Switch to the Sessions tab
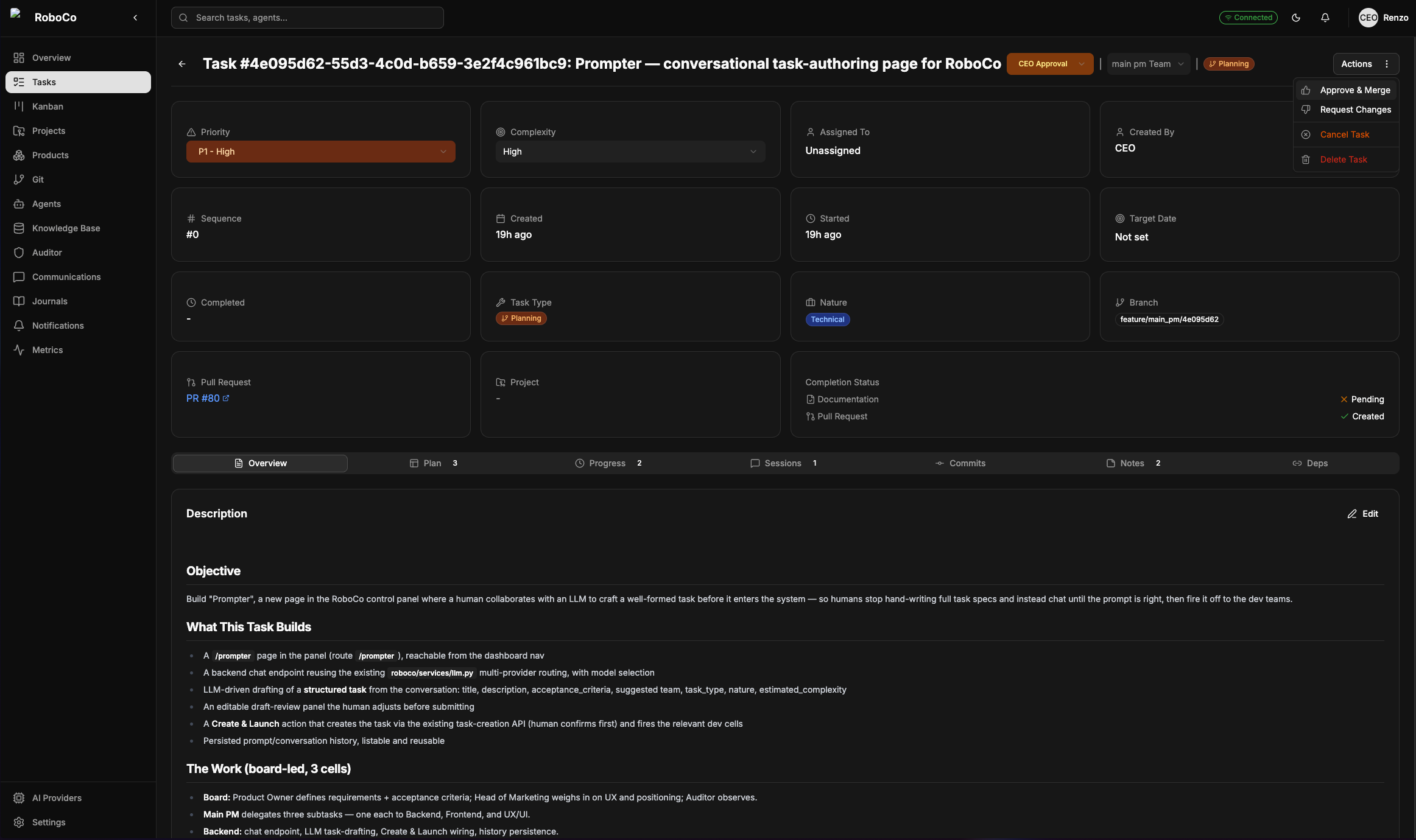This screenshot has height=840, width=1416. 783,463
